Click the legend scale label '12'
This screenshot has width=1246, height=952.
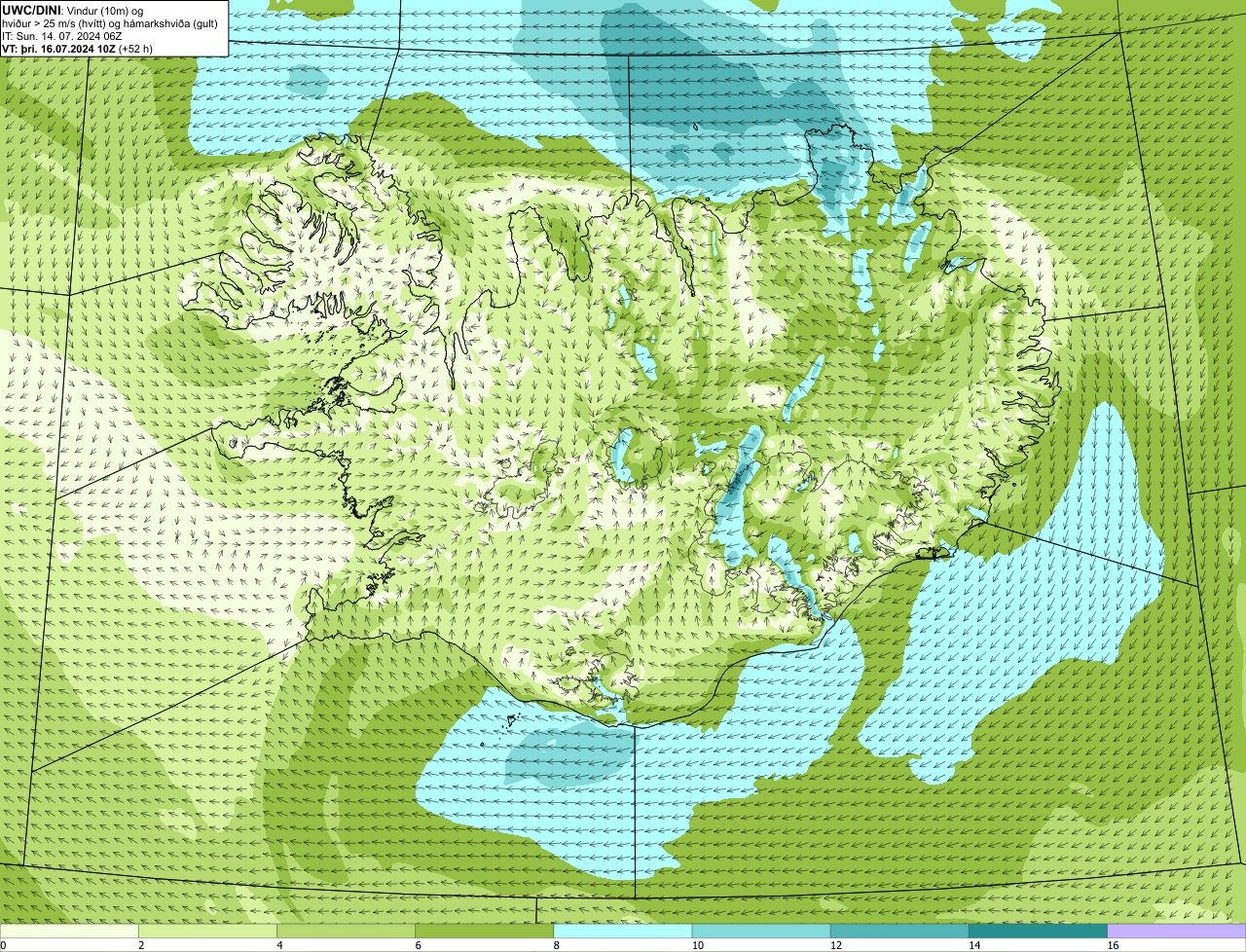pyautogui.click(x=836, y=945)
